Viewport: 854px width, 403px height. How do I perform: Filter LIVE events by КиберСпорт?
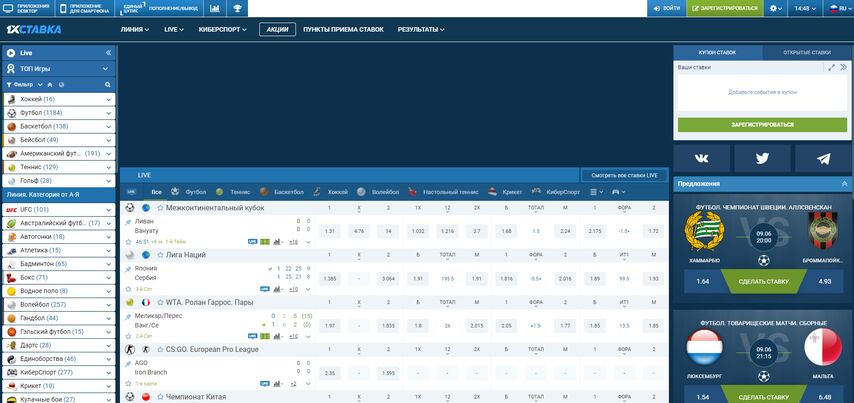tap(556, 192)
